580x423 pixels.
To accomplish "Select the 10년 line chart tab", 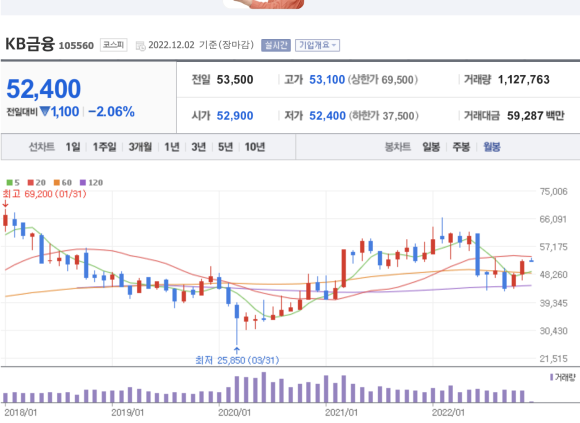I will pyautogui.click(x=255, y=147).
